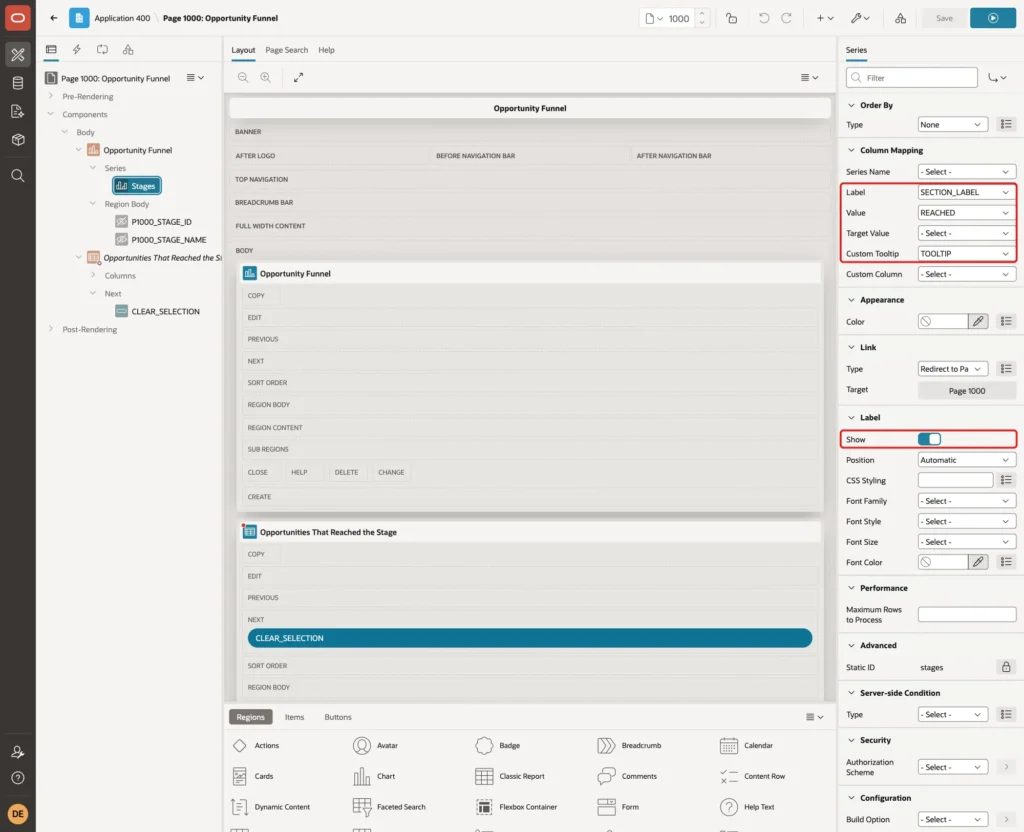Open Shared Components icon in top toolbar

[900, 18]
